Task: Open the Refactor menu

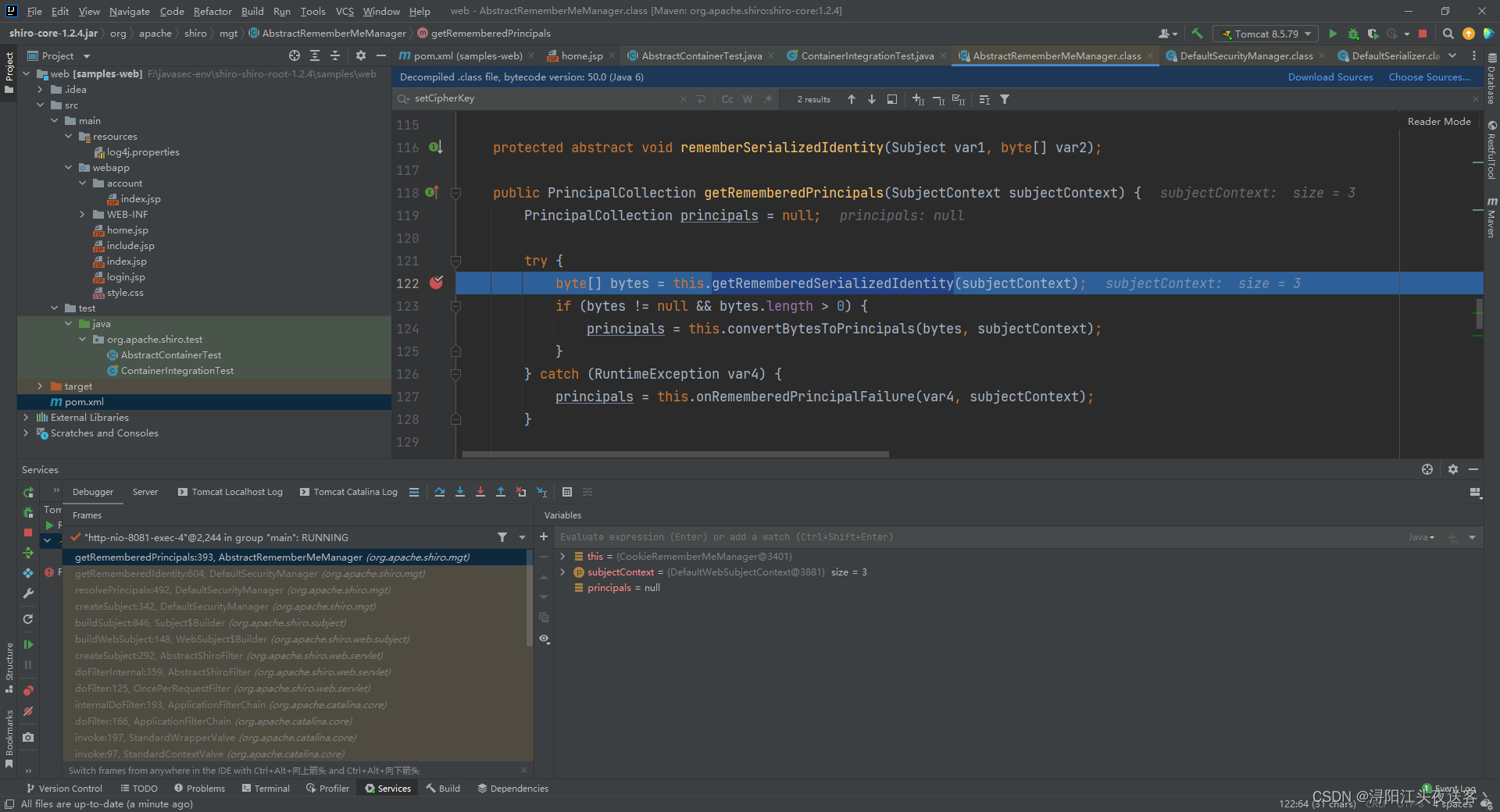Action: 212,11
